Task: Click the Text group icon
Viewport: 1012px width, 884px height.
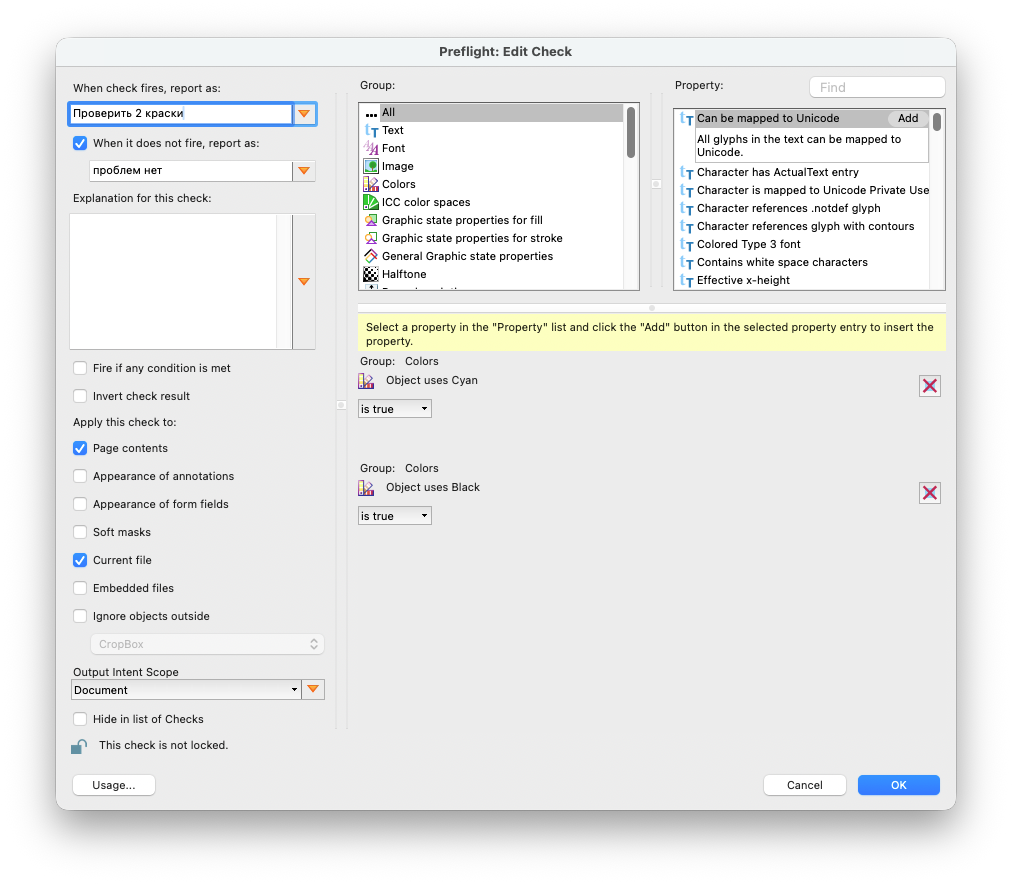Action: [x=370, y=130]
